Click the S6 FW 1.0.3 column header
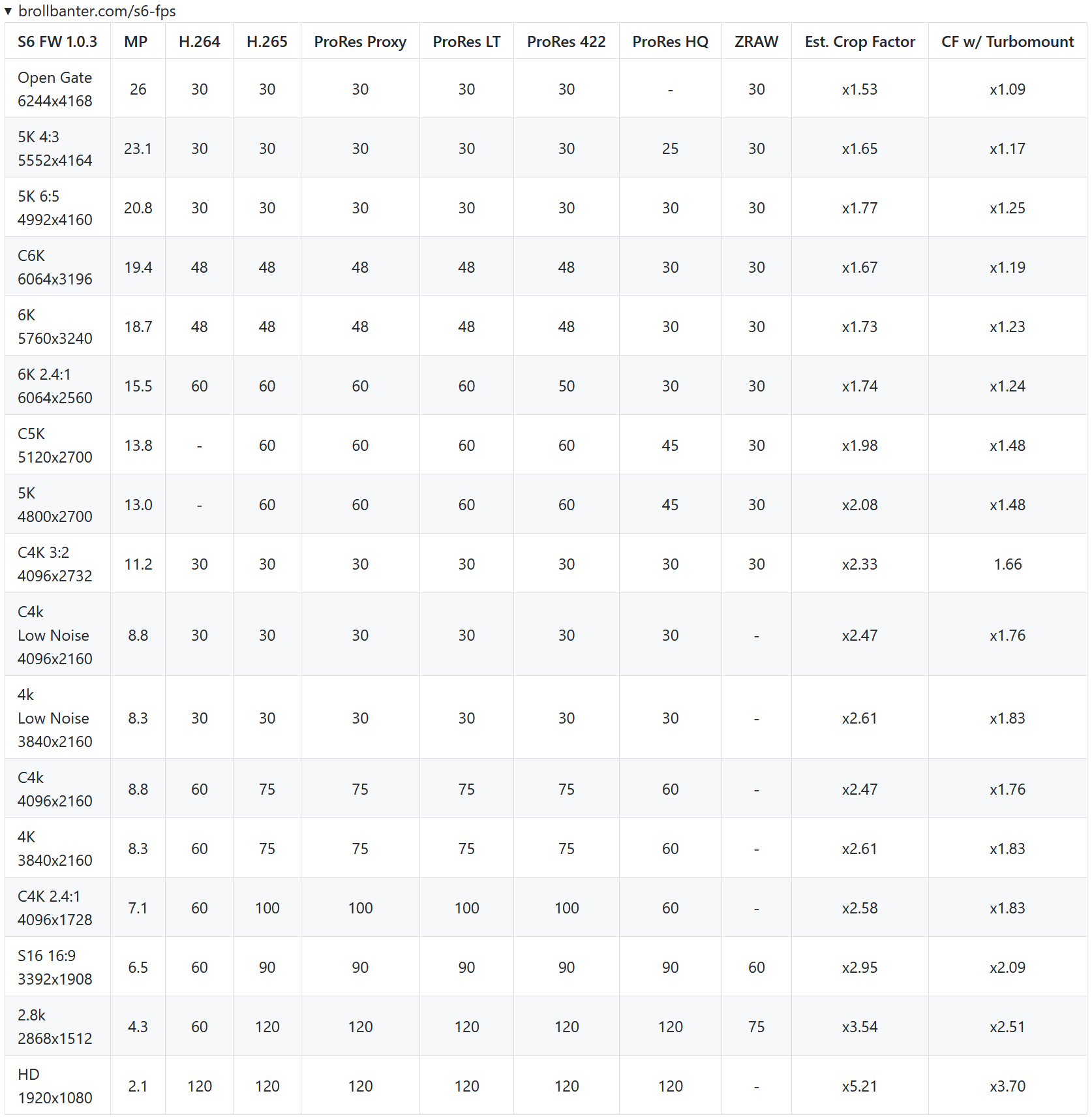 [57, 42]
